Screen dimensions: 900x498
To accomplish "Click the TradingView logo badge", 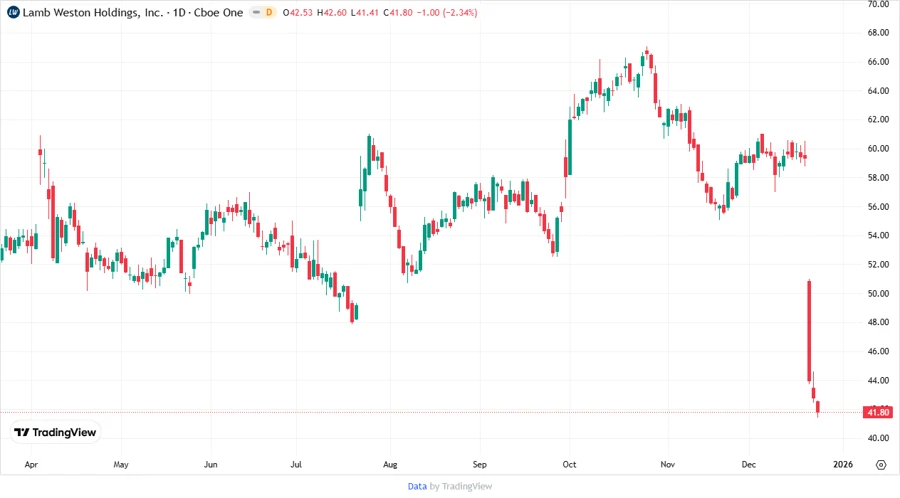I will [x=55, y=433].
